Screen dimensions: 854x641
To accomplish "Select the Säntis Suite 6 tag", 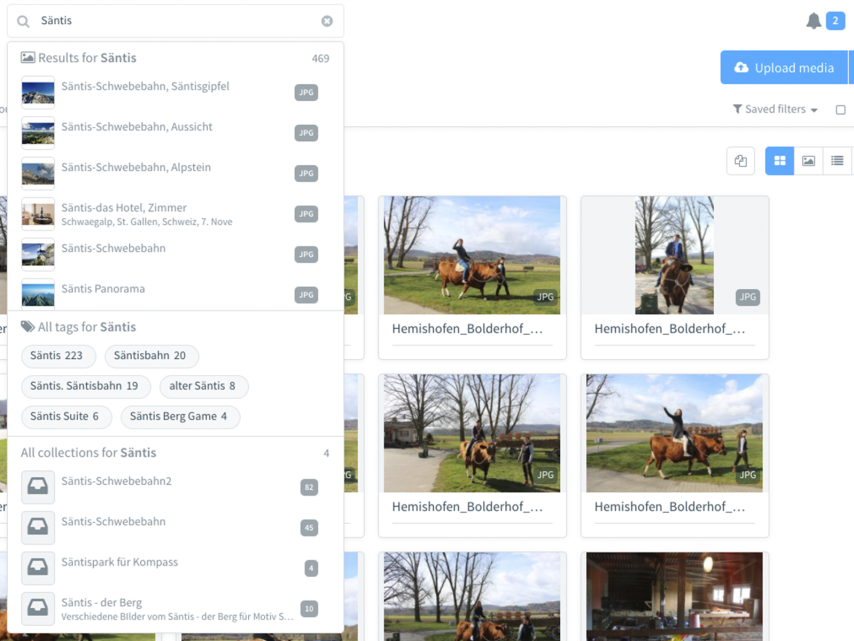I will (65, 416).
